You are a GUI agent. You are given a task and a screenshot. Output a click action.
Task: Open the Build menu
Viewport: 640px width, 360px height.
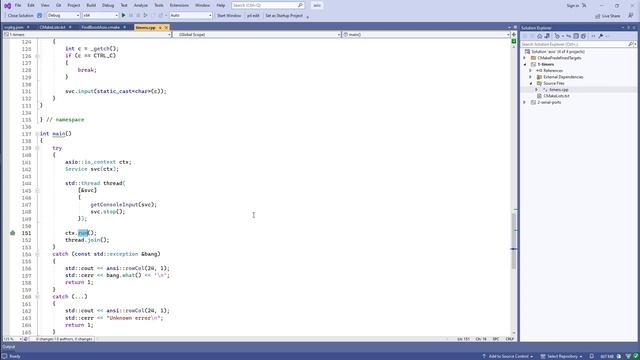tap(91, 5)
